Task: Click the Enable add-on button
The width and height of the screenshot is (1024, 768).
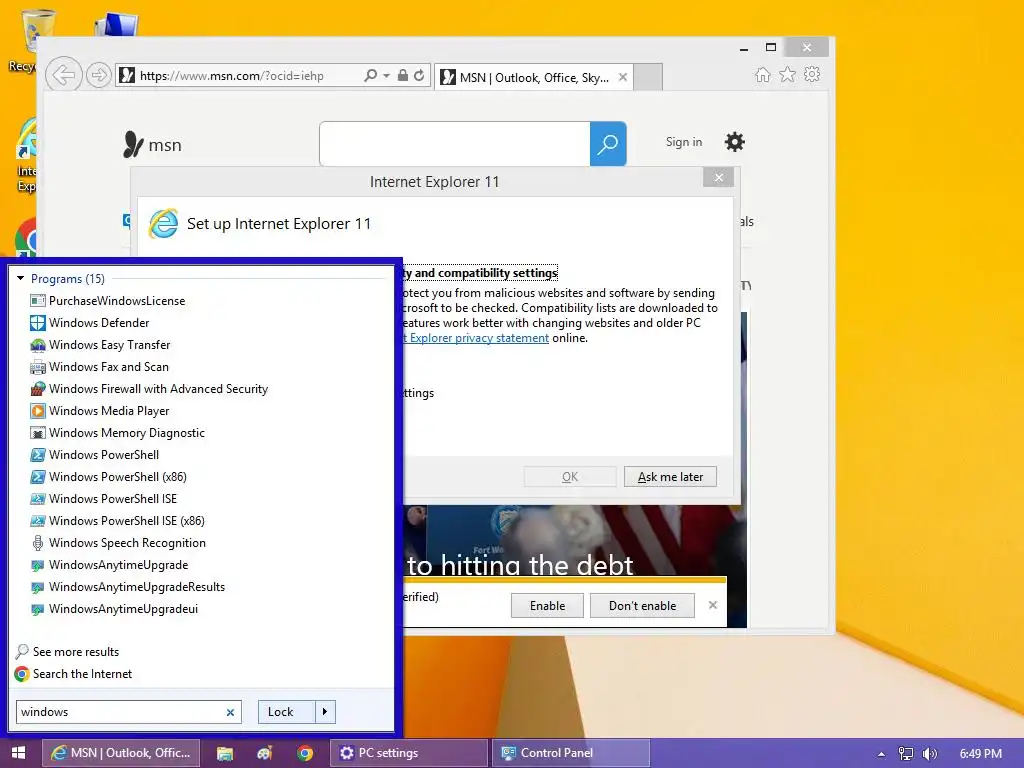Action: [x=547, y=605]
